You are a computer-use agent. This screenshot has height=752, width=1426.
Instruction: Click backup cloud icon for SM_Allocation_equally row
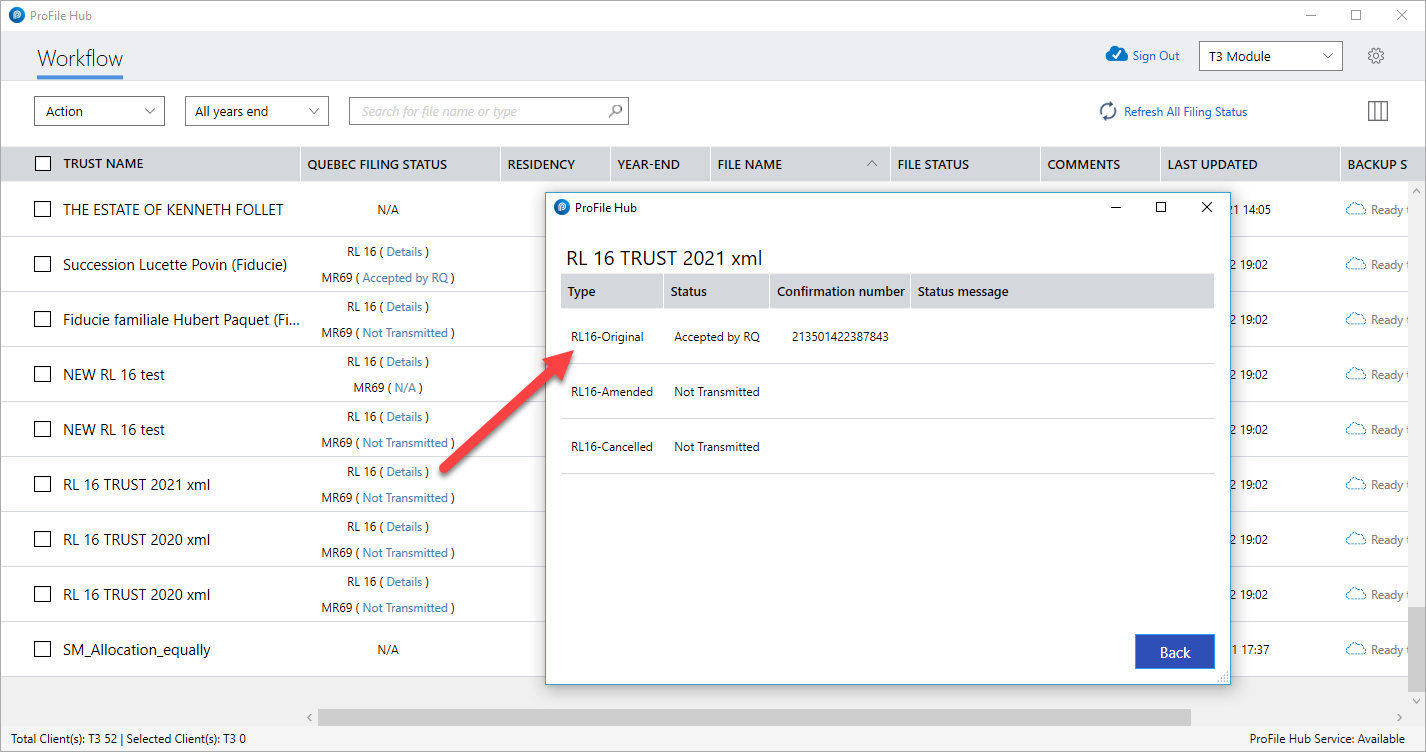tap(1356, 649)
